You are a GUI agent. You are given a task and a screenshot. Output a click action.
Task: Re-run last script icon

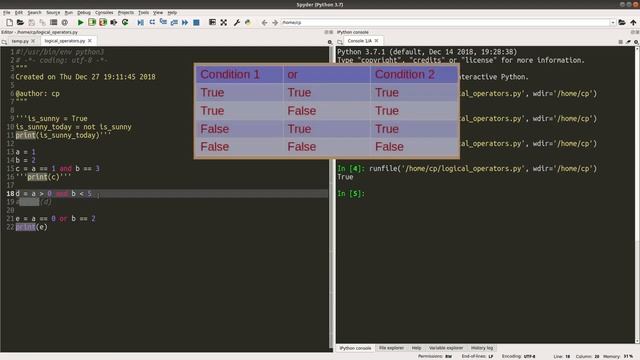(125, 22)
